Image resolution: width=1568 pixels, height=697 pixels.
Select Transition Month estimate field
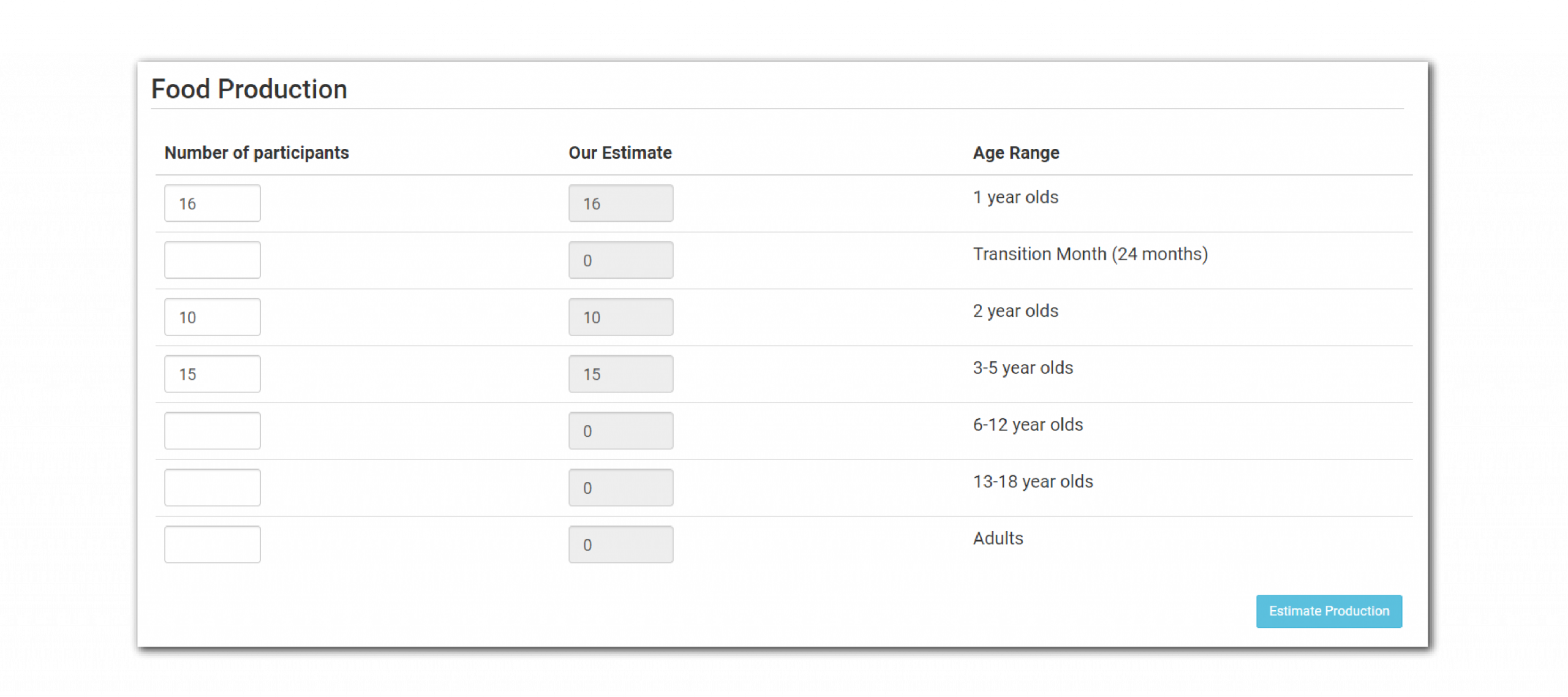[620, 260]
